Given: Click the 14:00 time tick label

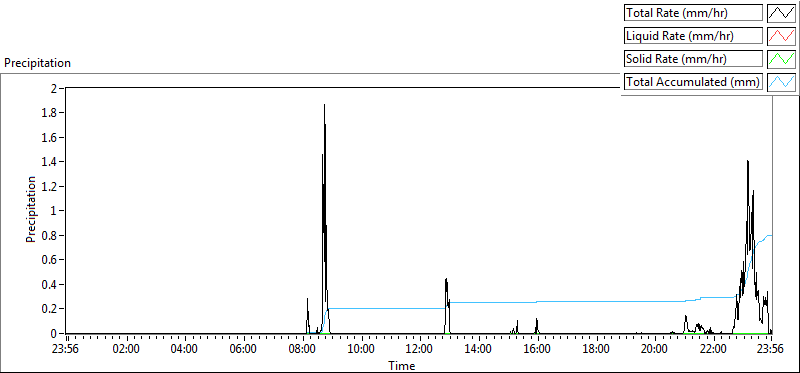Looking at the screenshot, I should tap(479, 350).
